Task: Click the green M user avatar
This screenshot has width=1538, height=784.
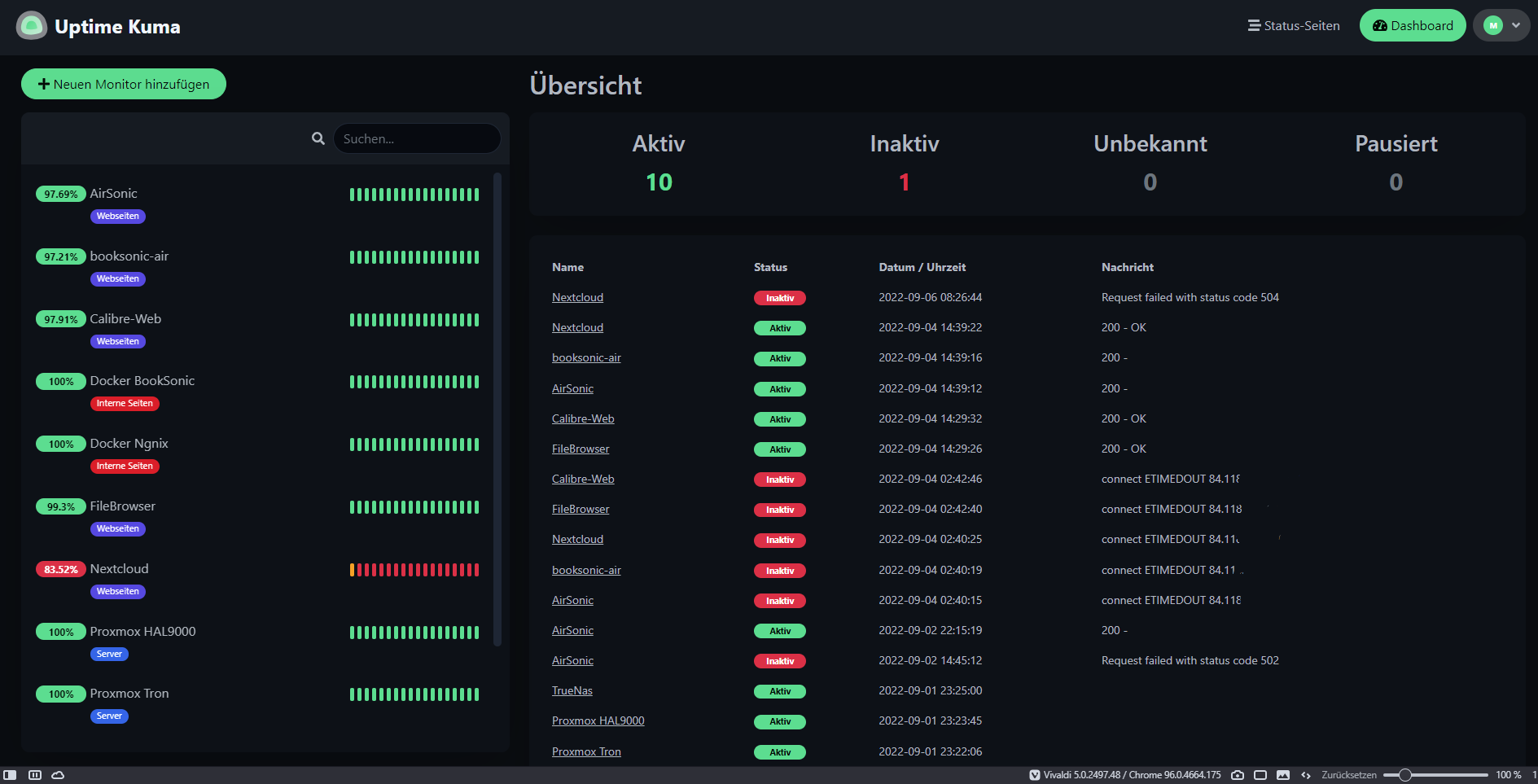Action: click(x=1493, y=26)
